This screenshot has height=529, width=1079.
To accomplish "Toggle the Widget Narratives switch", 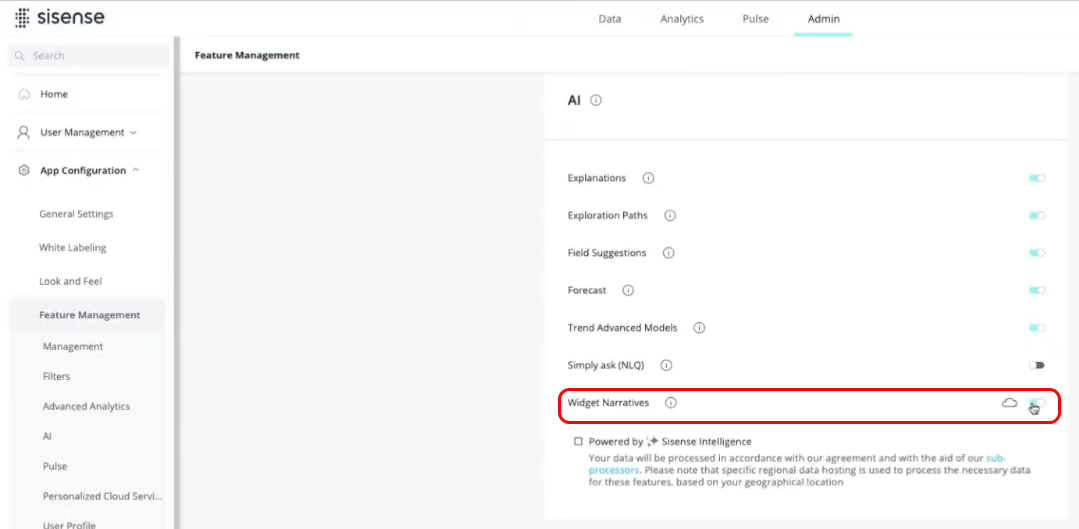I will coord(1036,402).
